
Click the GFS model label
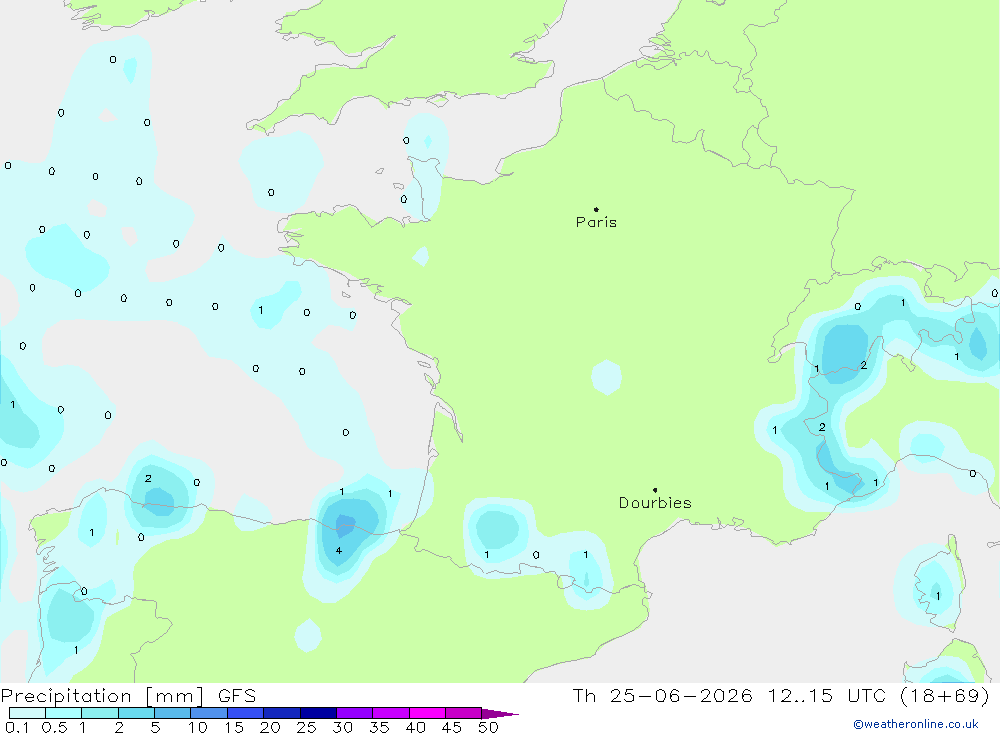coord(237,695)
